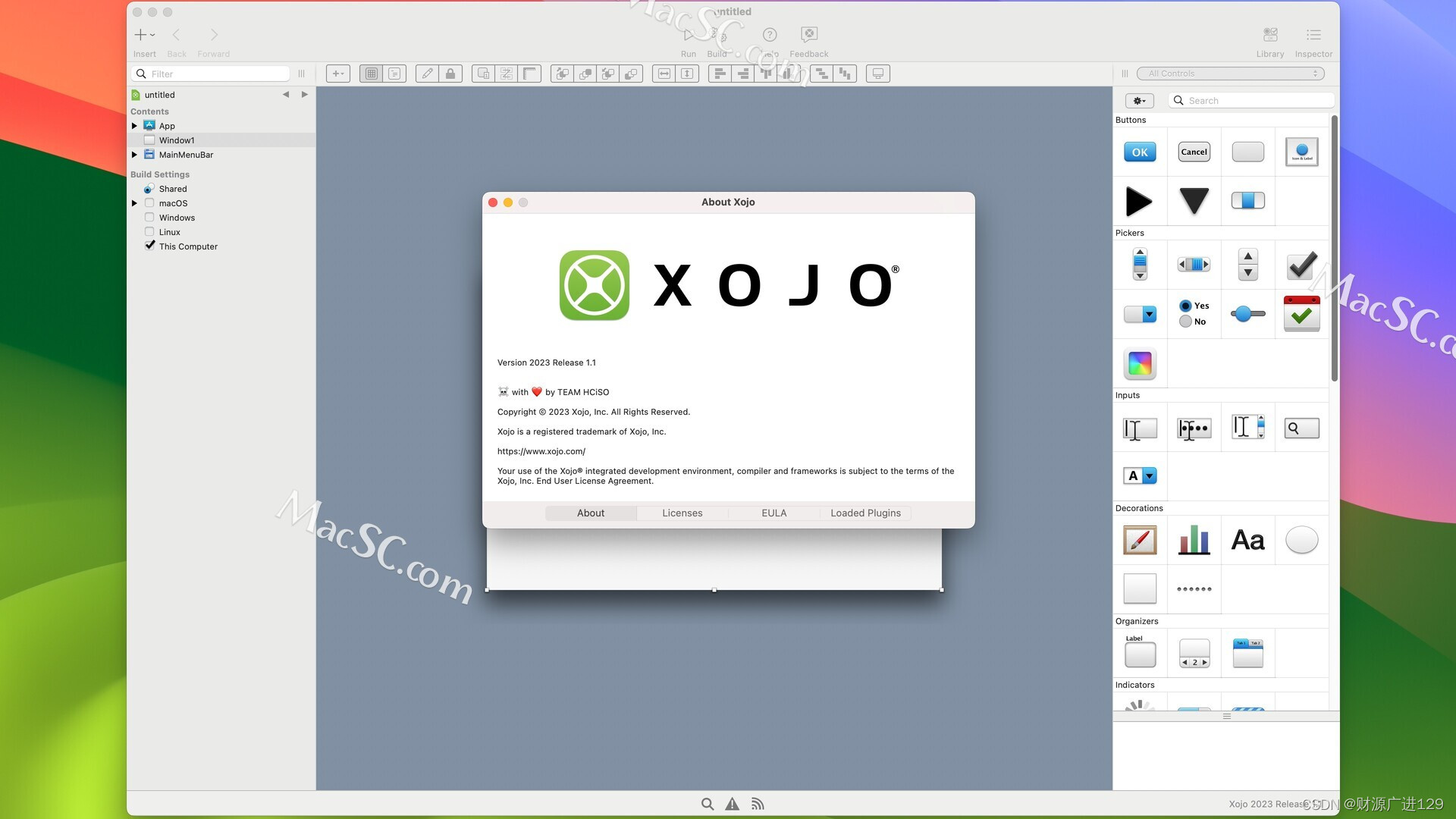Open Find magnifier in bottom bar
The height and width of the screenshot is (819, 1456).
click(708, 804)
